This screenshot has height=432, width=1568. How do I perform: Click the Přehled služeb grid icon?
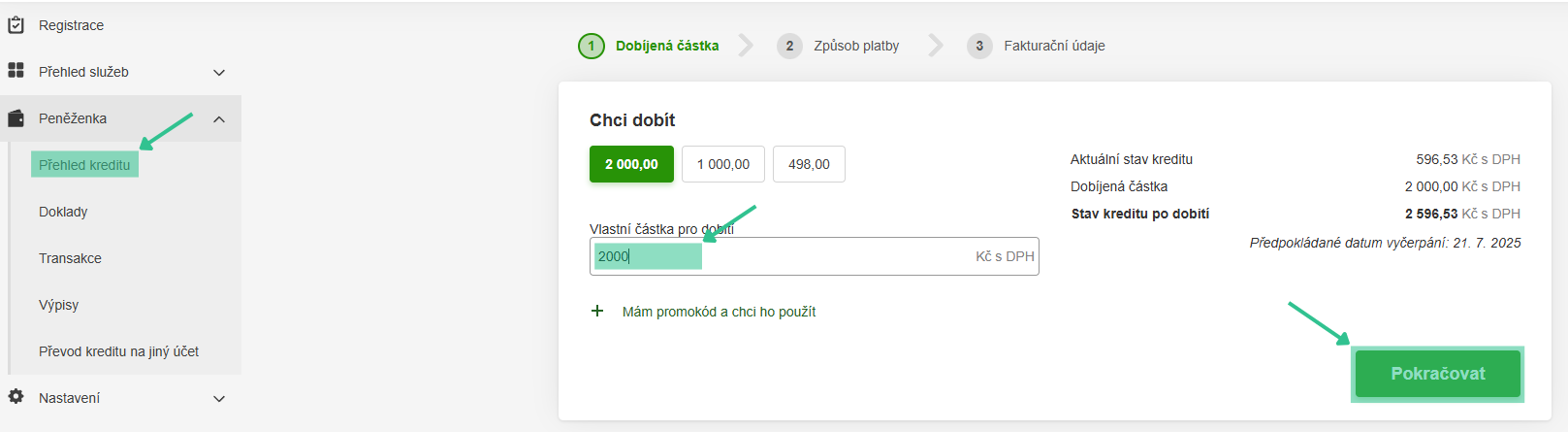(16, 71)
